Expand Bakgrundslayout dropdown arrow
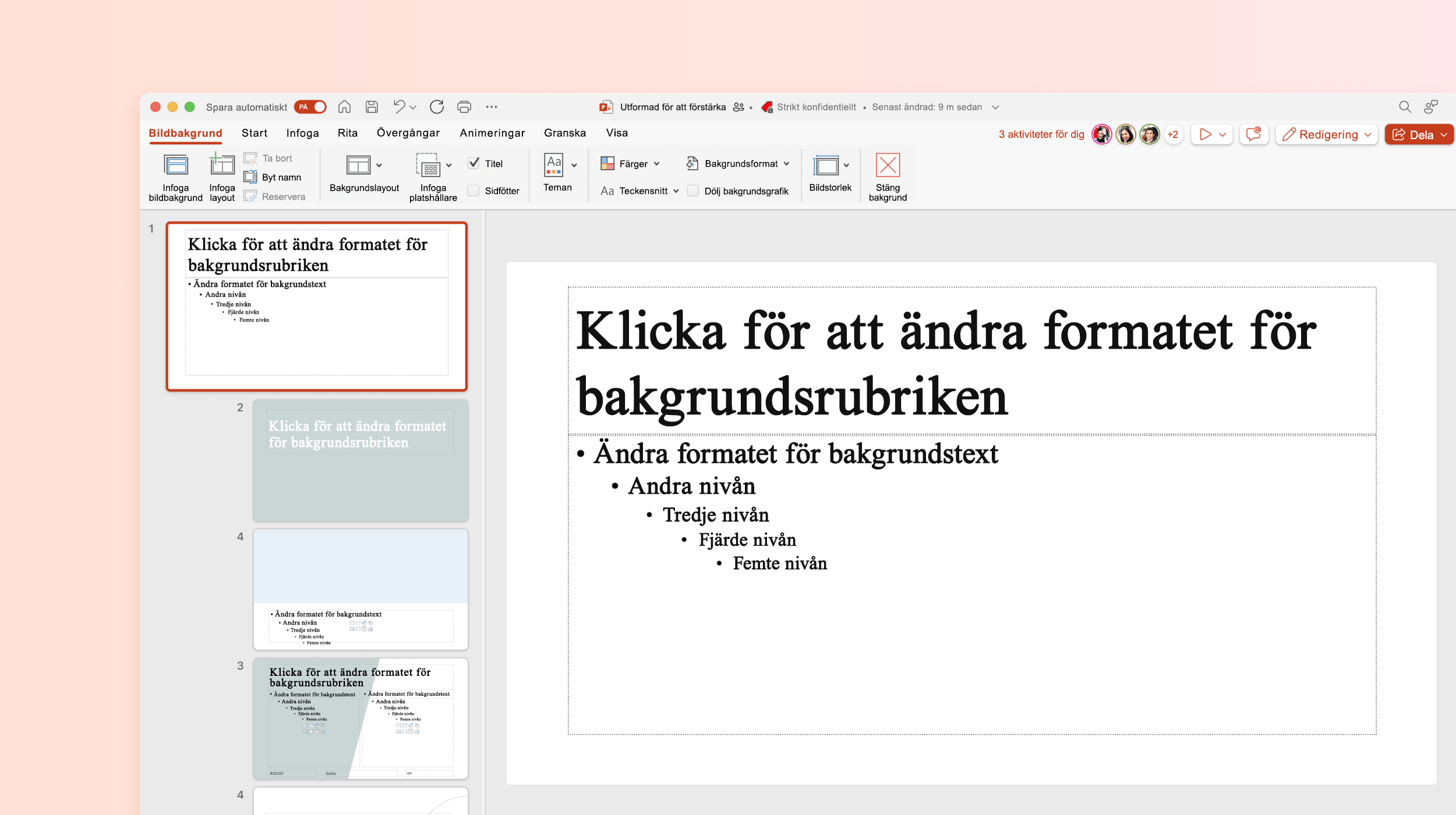Screen dimensions: 1456x815 pos(379,165)
